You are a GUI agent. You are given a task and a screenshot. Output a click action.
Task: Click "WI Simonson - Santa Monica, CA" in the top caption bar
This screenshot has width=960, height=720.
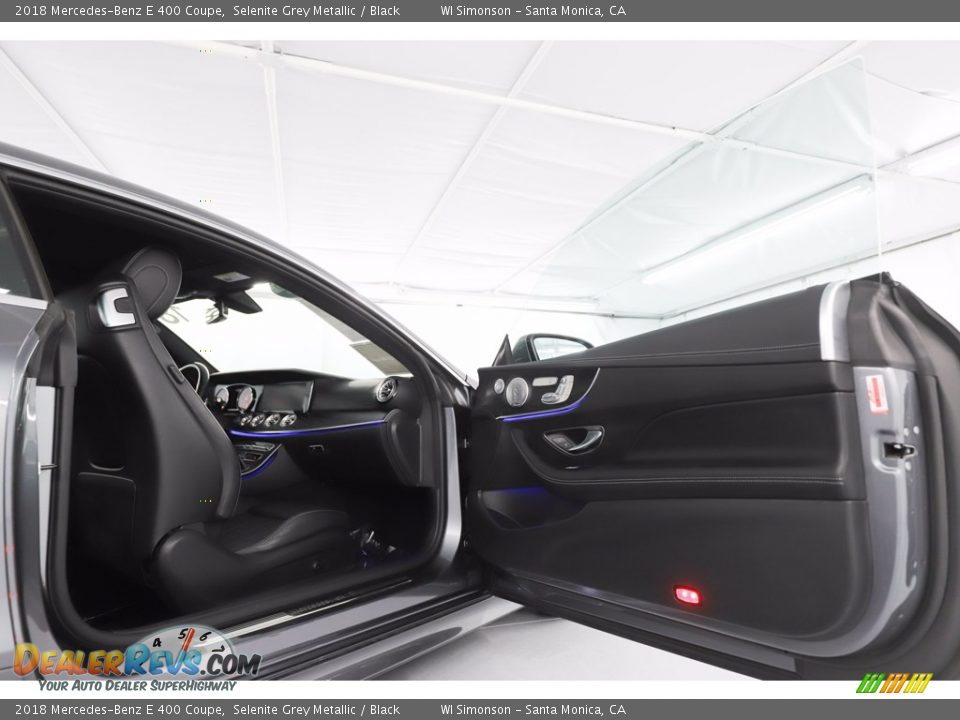[533, 10]
